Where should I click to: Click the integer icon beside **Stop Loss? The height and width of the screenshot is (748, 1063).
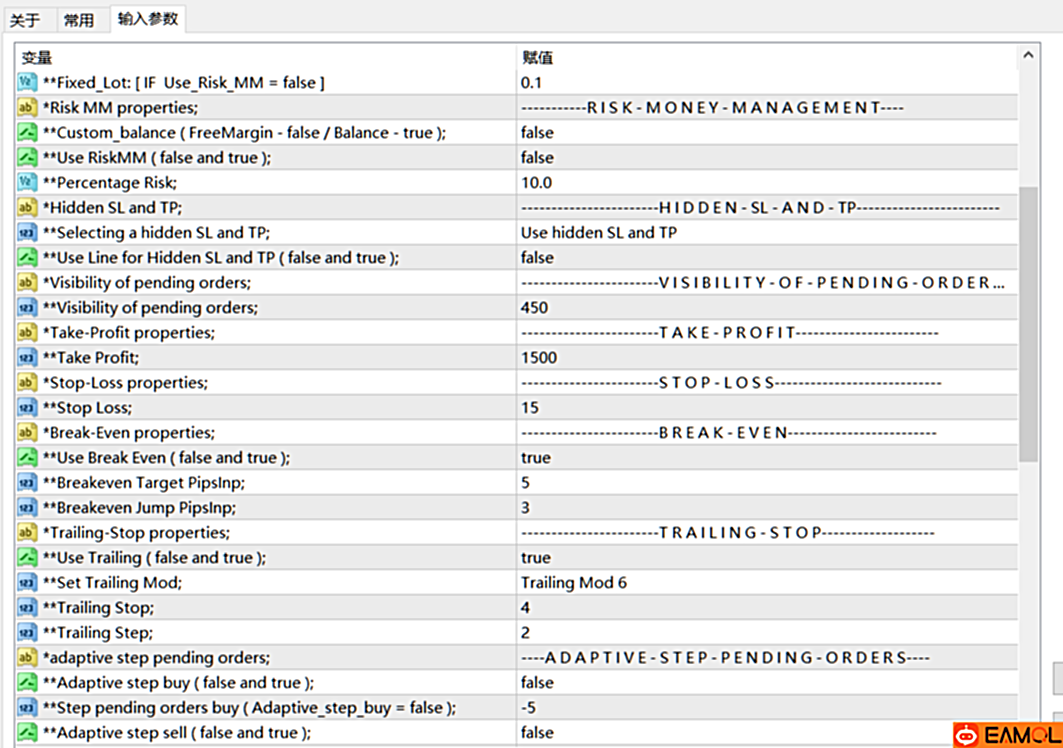(28, 408)
